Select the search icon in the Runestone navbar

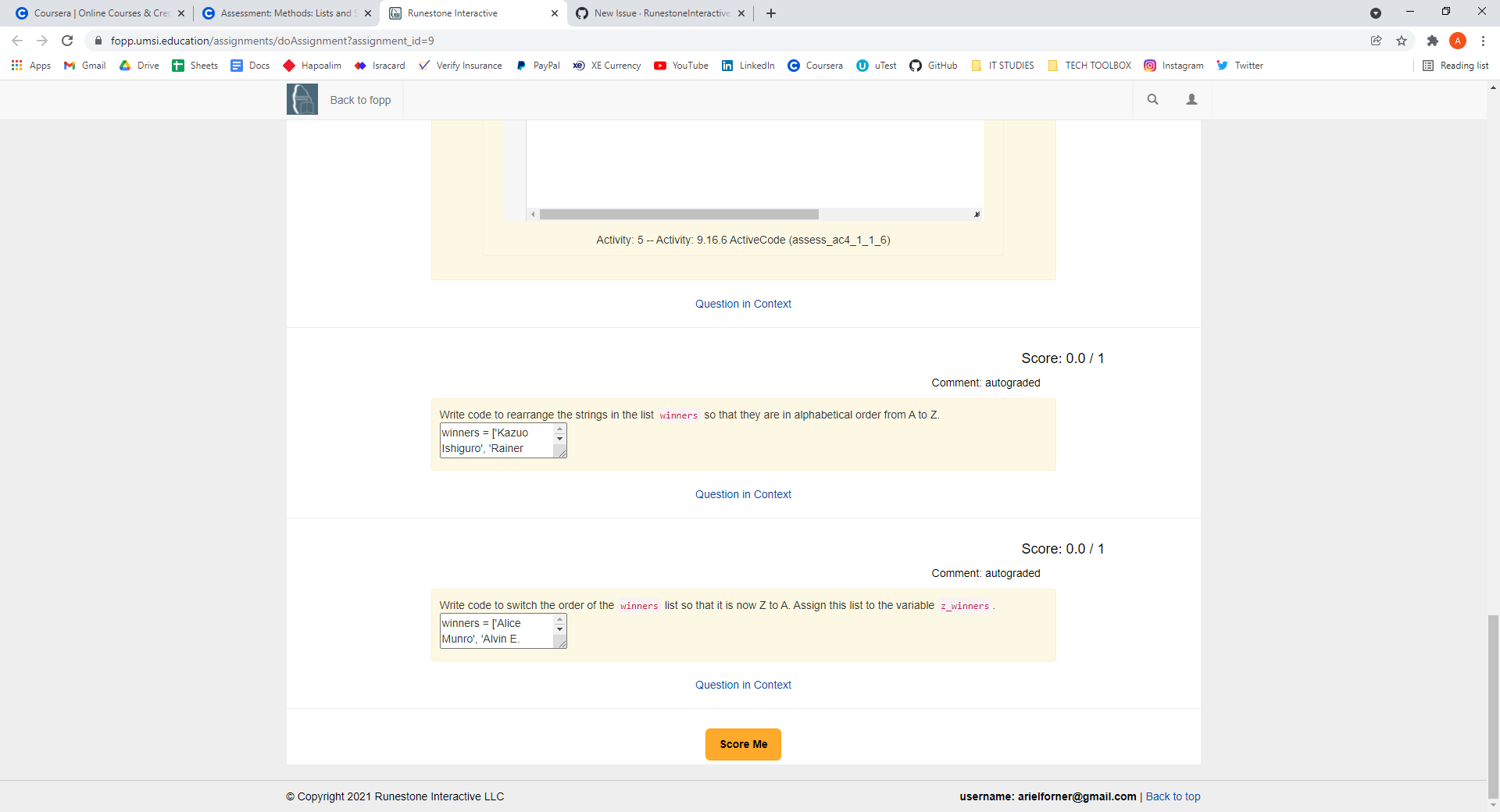[x=1152, y=99]
